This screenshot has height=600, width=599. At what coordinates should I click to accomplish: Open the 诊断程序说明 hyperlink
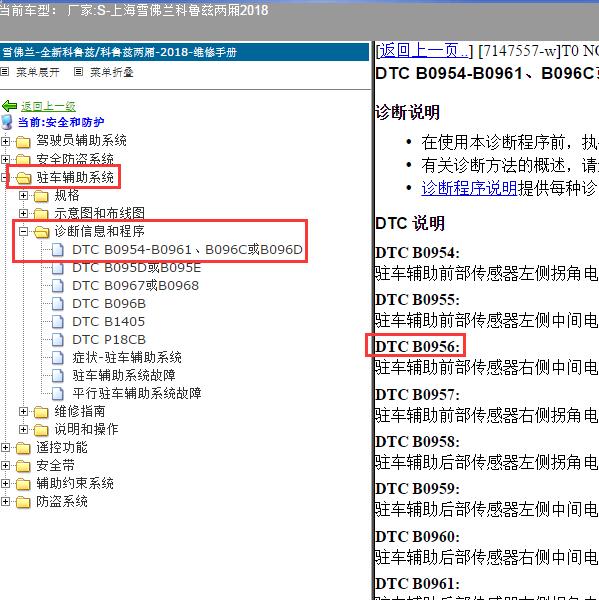tap(469, 188)
